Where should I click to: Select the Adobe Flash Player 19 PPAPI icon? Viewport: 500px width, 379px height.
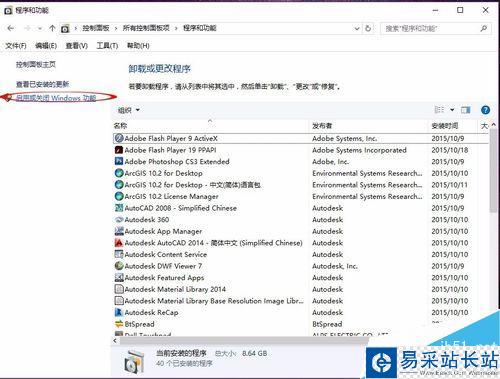(x=119, y=150)
